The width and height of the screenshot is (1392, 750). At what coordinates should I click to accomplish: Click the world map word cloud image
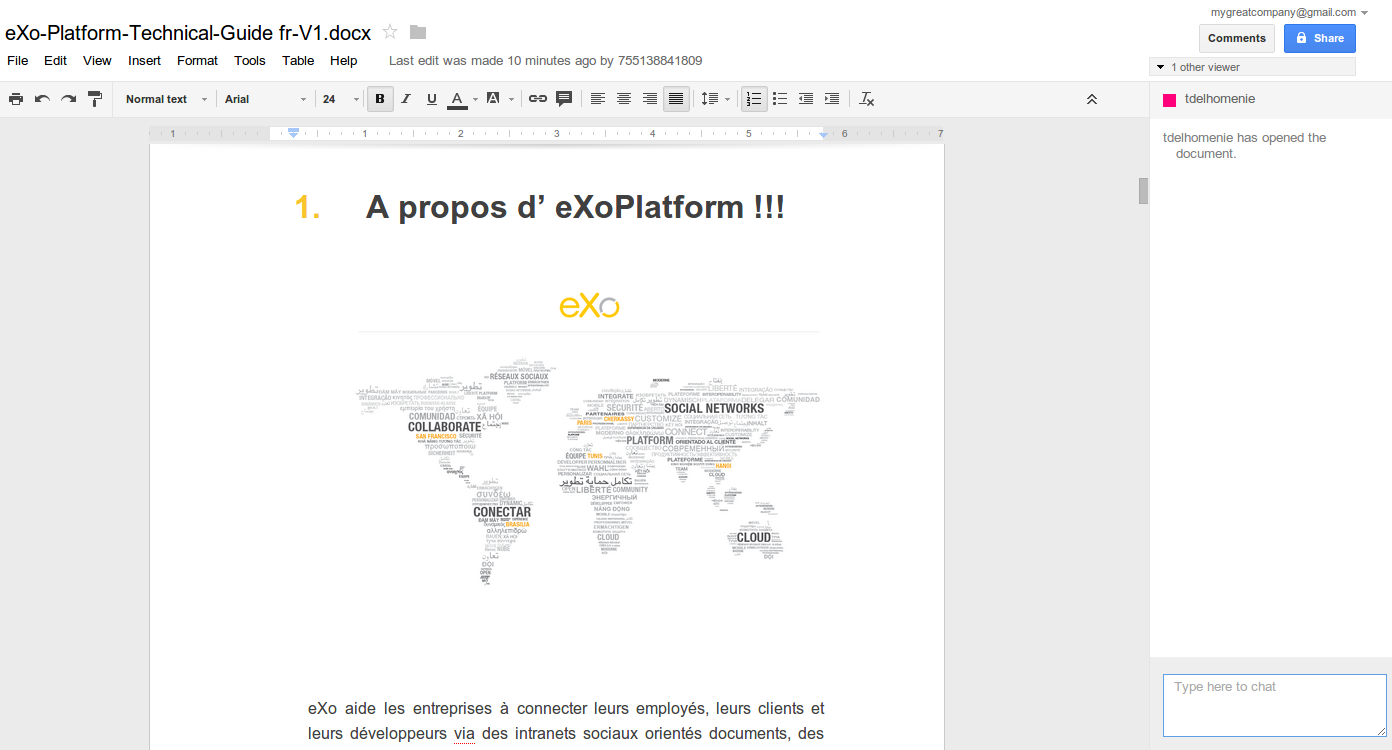pyautogui.click(x=589, y=469)
